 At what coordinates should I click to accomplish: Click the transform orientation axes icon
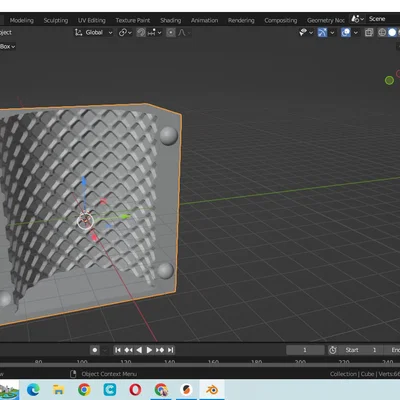coord(78,32)
